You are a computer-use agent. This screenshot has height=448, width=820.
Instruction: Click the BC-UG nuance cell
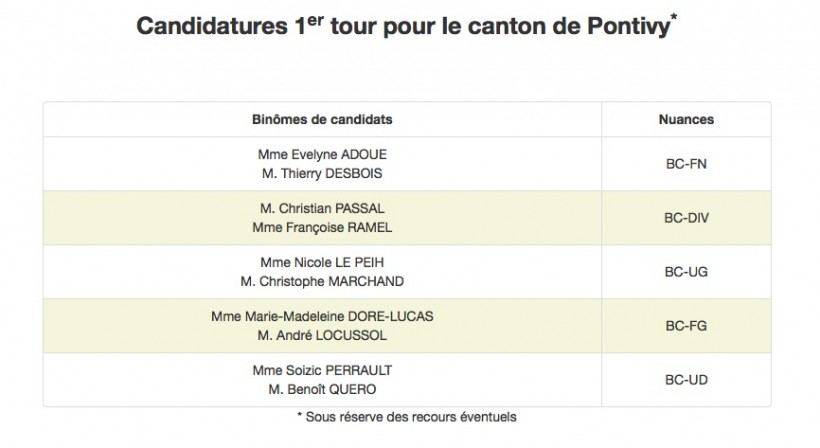(686, 272)
